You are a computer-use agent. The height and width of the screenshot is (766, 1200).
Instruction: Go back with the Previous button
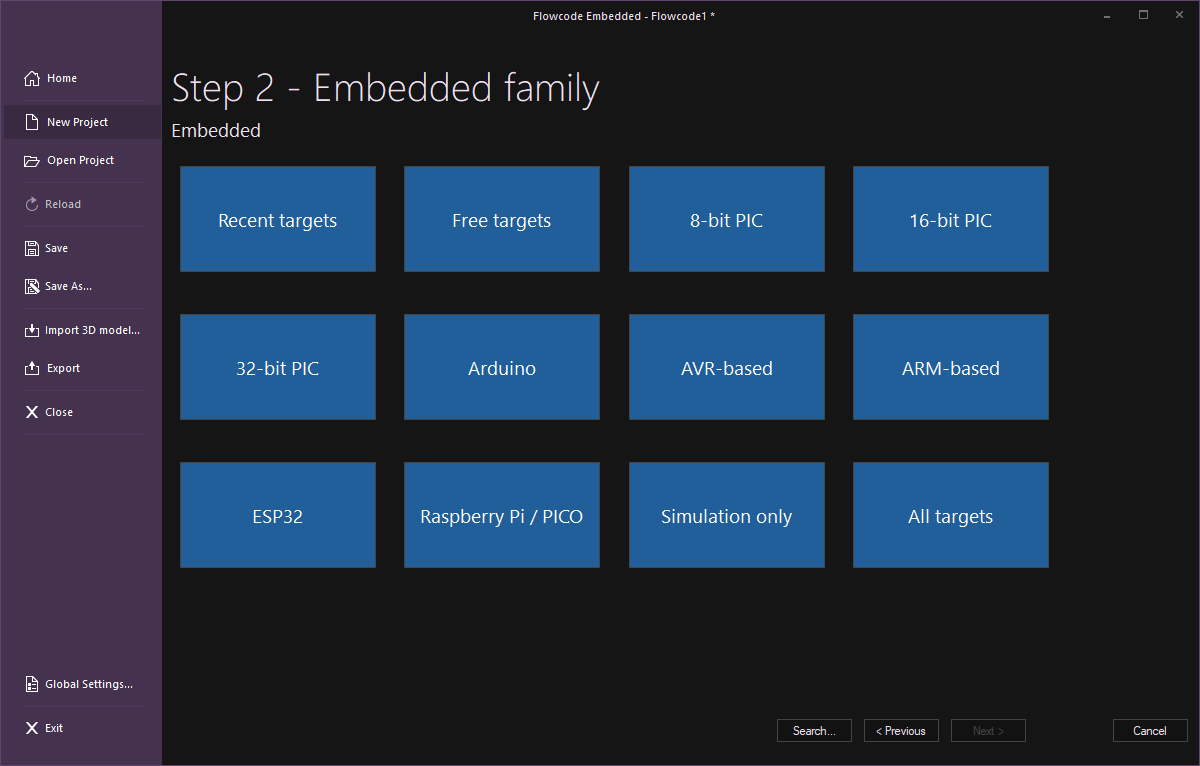tap(901, 731)
